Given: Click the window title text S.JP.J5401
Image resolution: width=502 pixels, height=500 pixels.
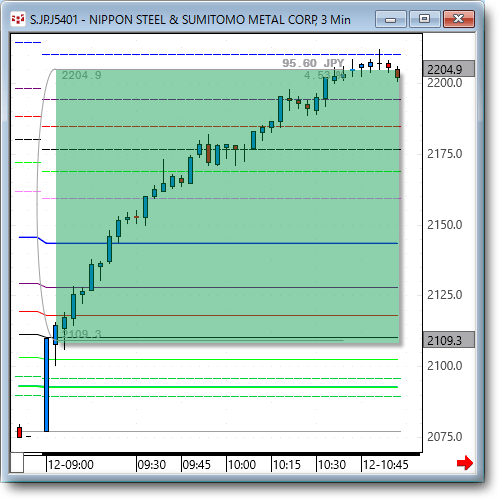Looking at the screenshot, I should pos(54,20).
